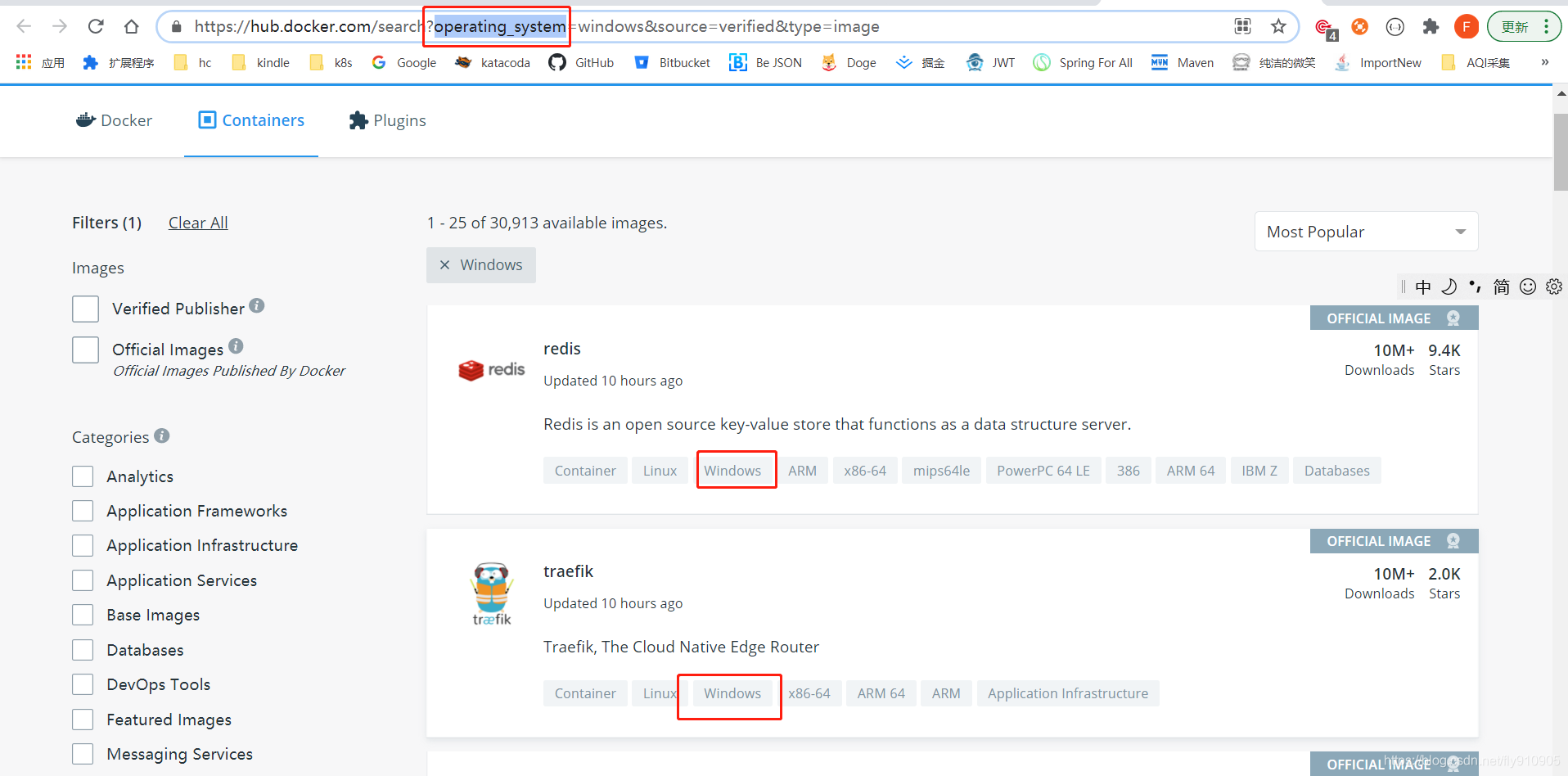Open IME settings gear icon

(x=1553, y=286)
